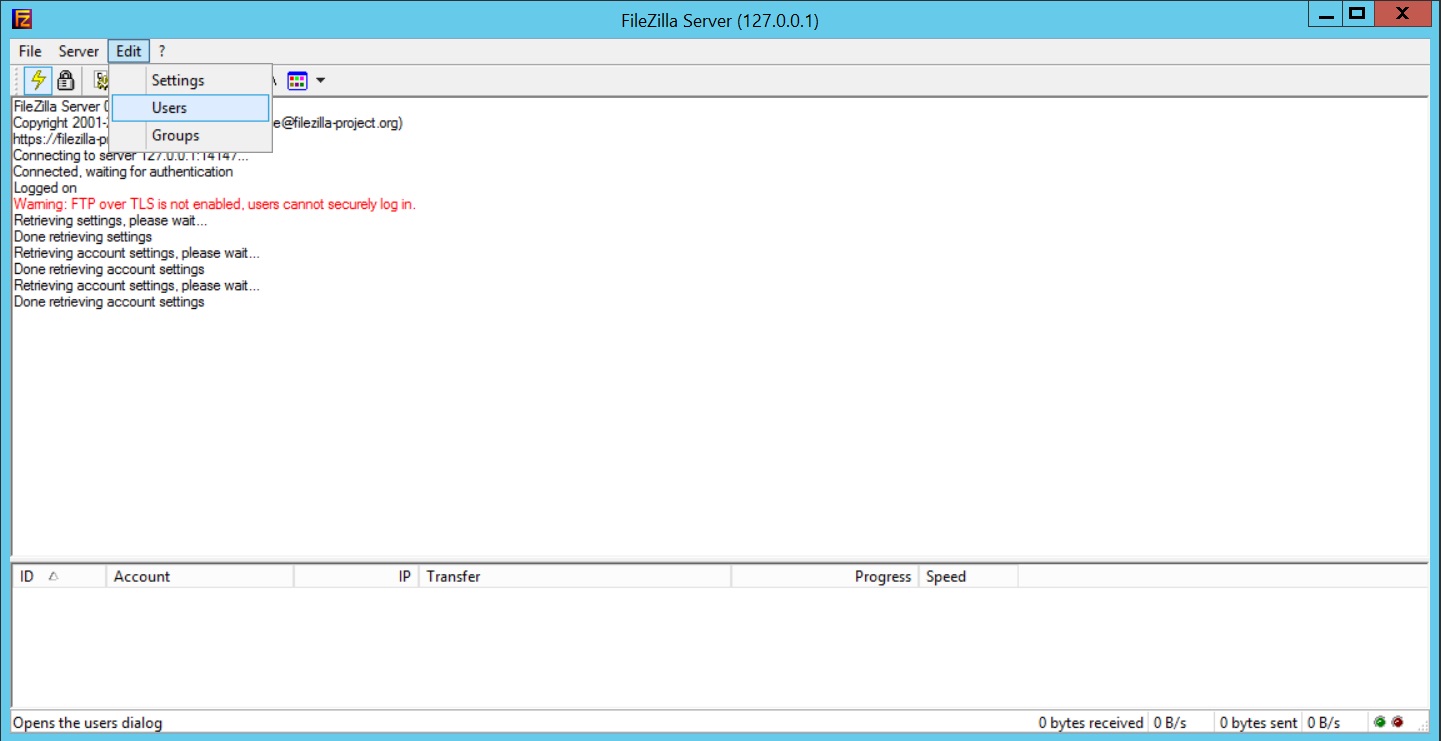Click the key toolbar icon next to padlock
1441x741 pixels.
(x=99, y=80)
